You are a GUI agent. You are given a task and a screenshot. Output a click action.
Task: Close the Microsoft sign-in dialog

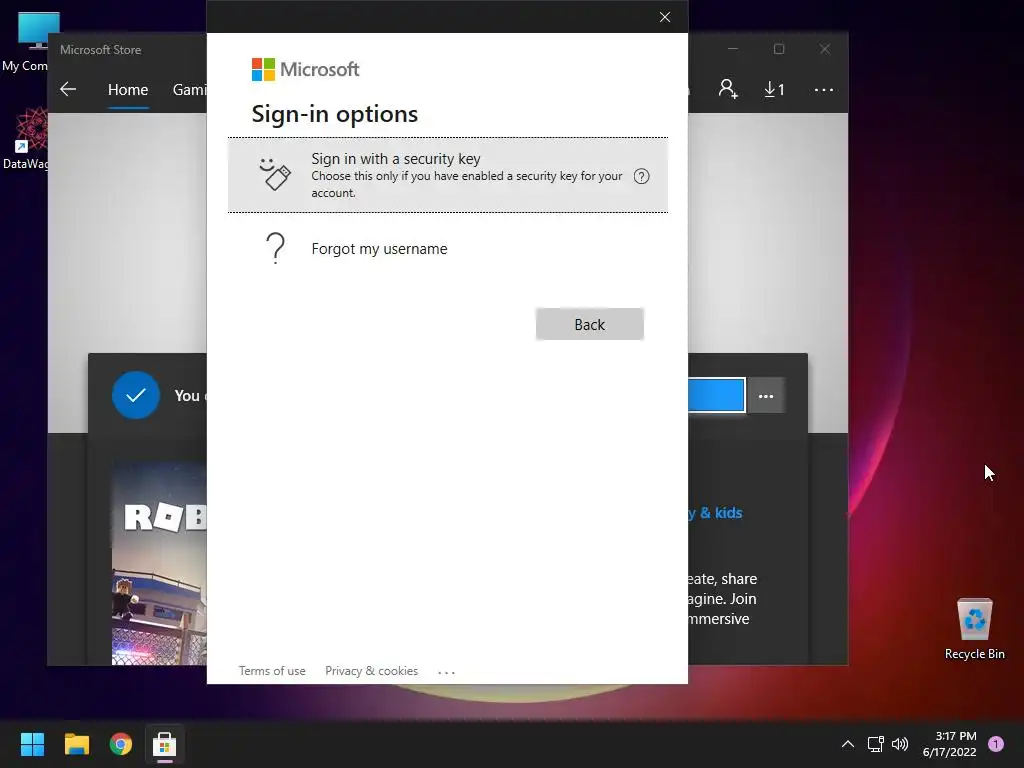[x=665, y=17]
